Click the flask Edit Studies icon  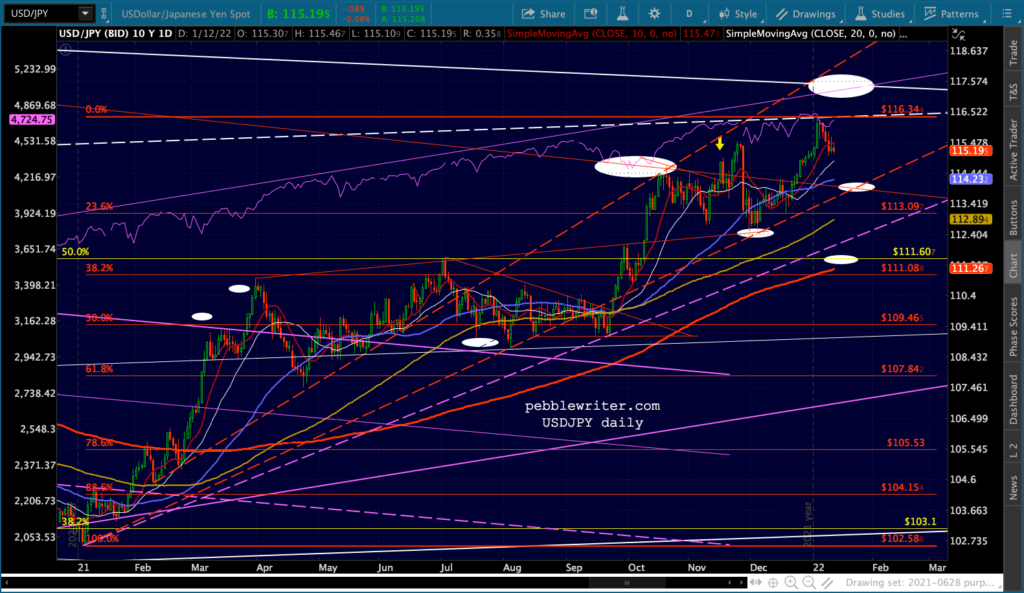622,14
